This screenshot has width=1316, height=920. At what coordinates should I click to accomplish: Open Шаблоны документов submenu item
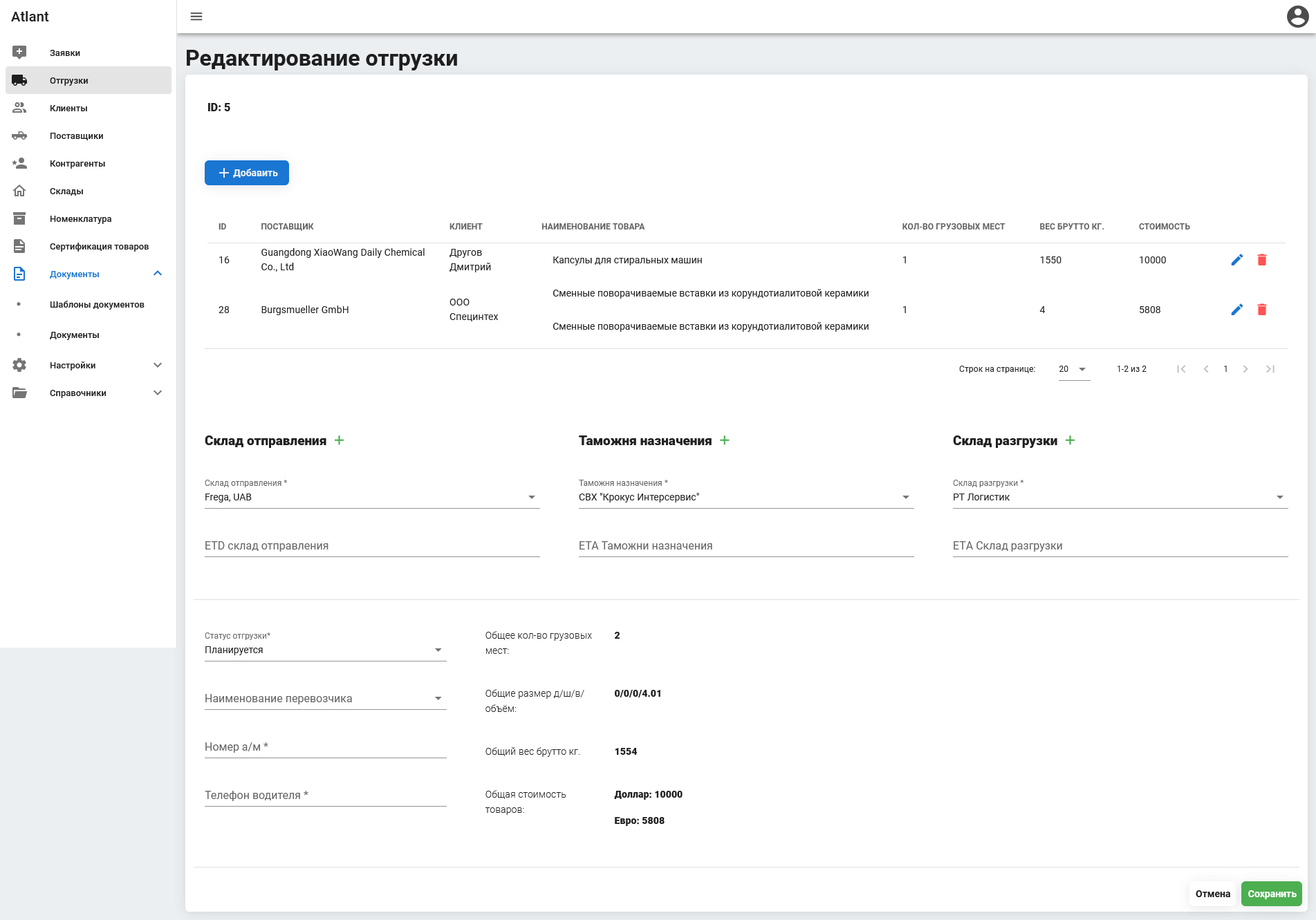point(97,304)
